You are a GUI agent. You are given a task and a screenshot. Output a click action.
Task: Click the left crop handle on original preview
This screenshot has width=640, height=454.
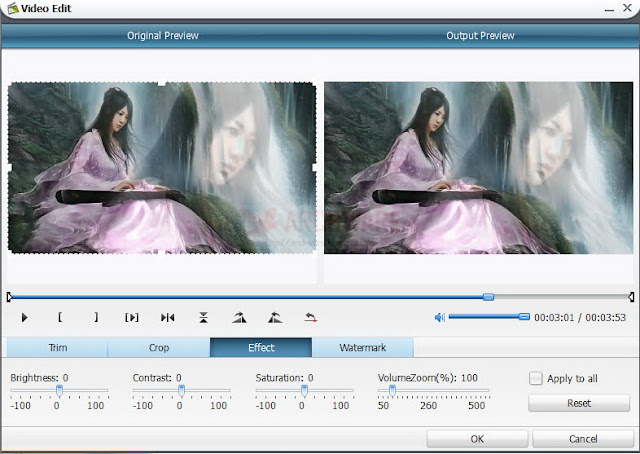coord(9,167)
